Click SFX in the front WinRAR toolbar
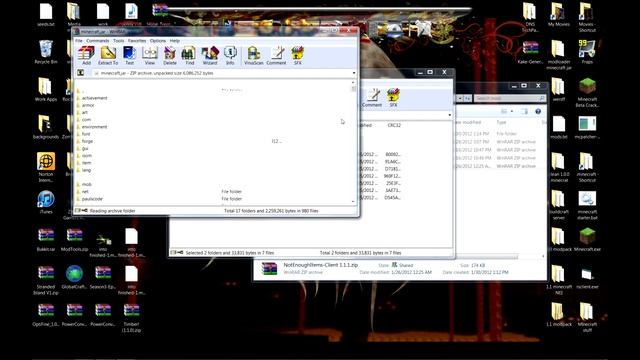The width and height of the screenshot is (640, 360). 298,56
